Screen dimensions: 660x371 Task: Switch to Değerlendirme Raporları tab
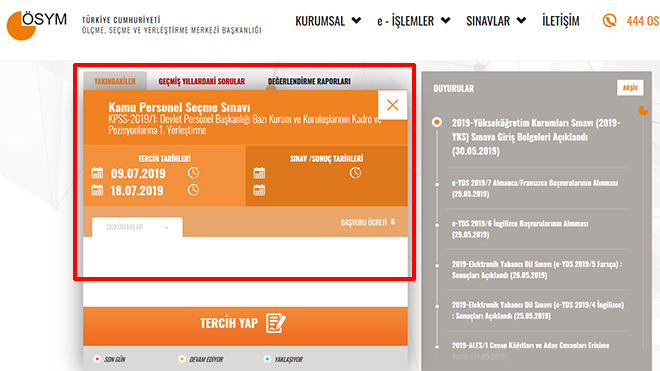pos(309,81)
